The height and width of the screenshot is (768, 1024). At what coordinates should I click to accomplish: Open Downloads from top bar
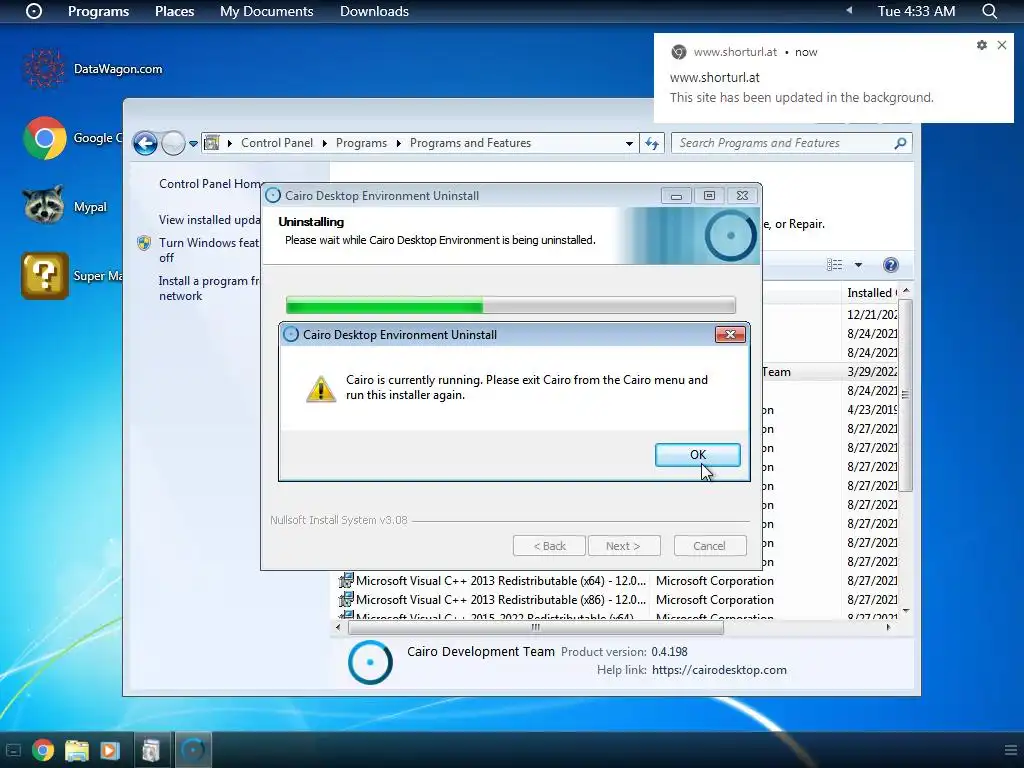tap(374, 11)
